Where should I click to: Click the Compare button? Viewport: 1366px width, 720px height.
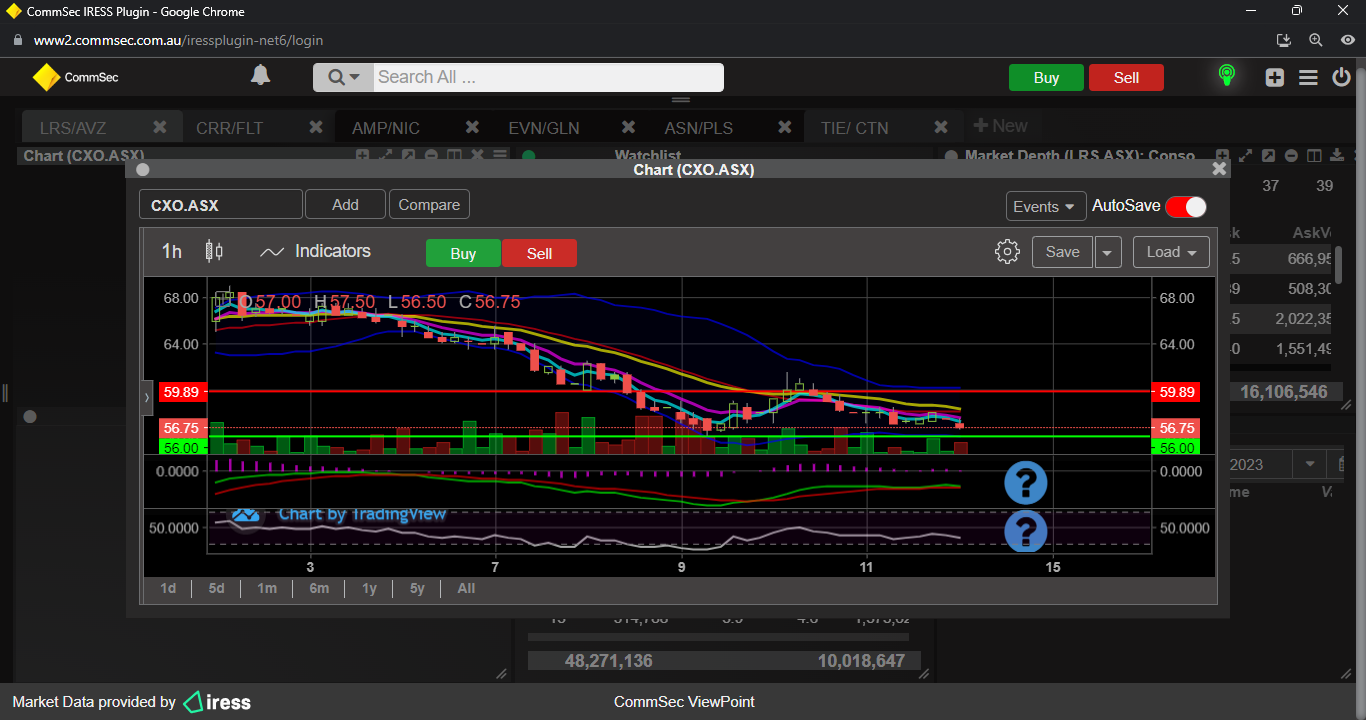[429, 204]
